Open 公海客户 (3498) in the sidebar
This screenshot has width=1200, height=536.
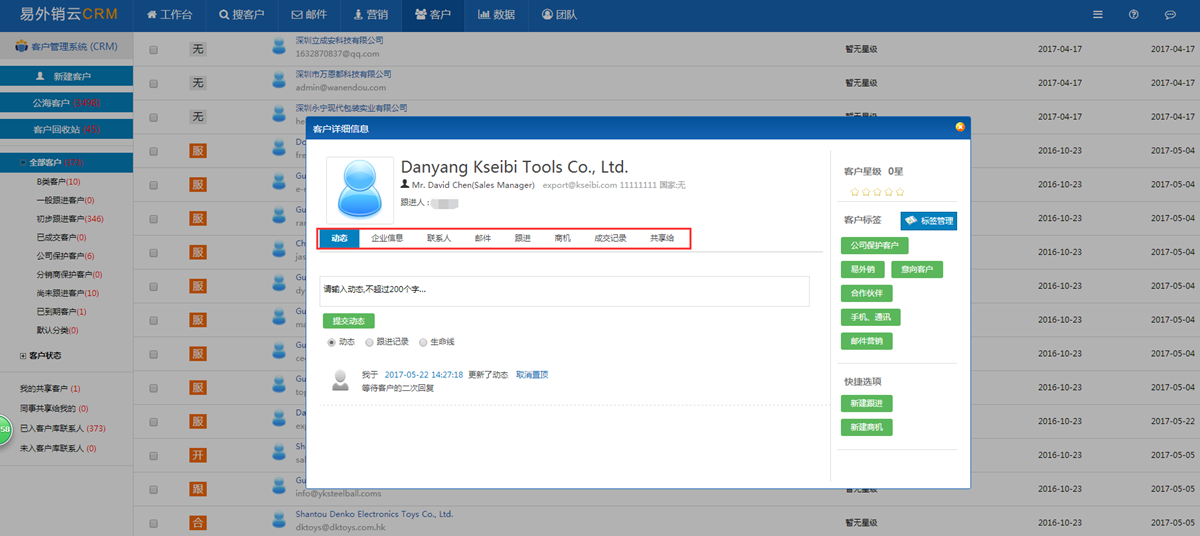click(x=66, y=102)
